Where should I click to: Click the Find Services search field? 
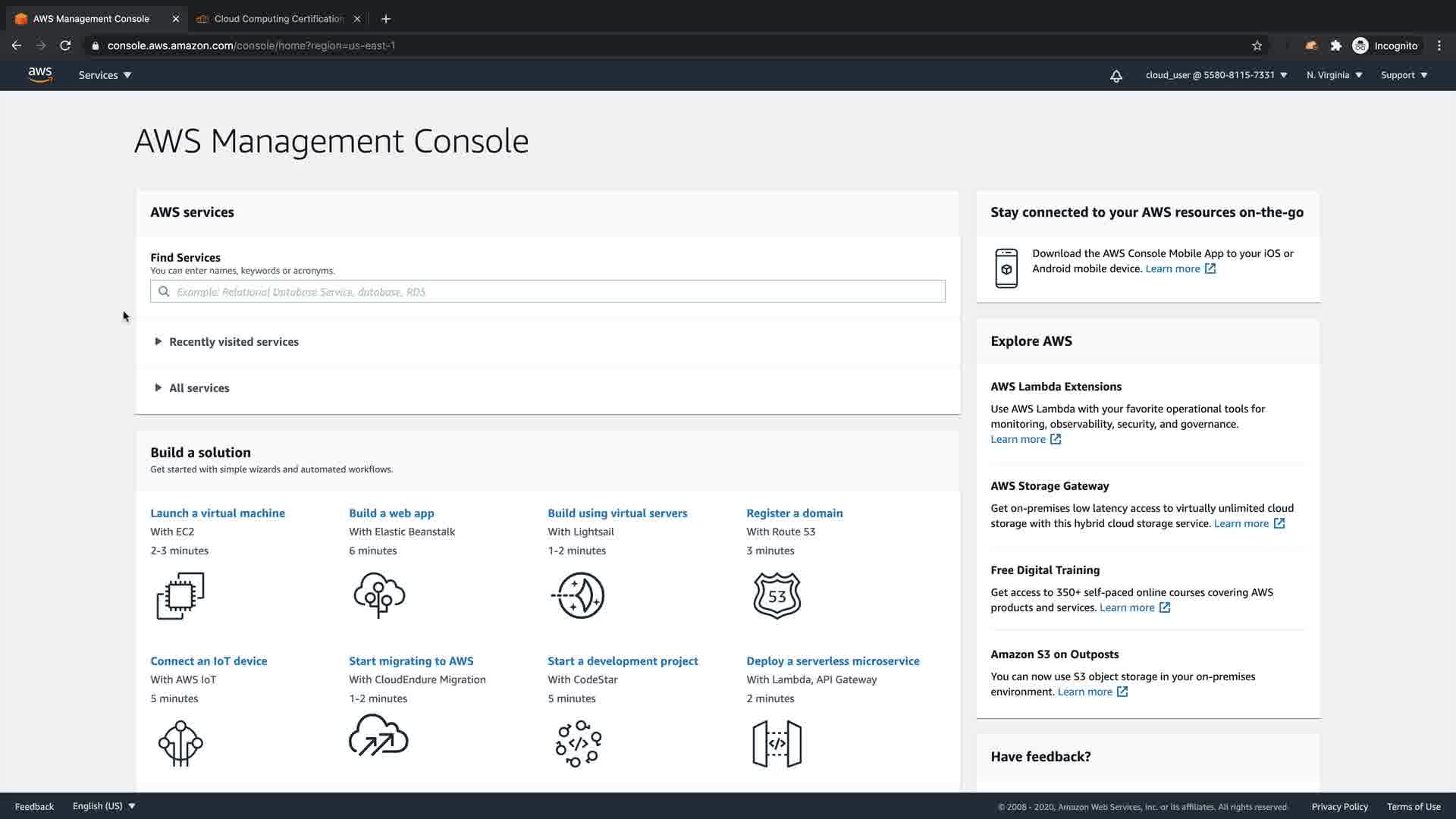pyautogui.click(x=548, y=292)
